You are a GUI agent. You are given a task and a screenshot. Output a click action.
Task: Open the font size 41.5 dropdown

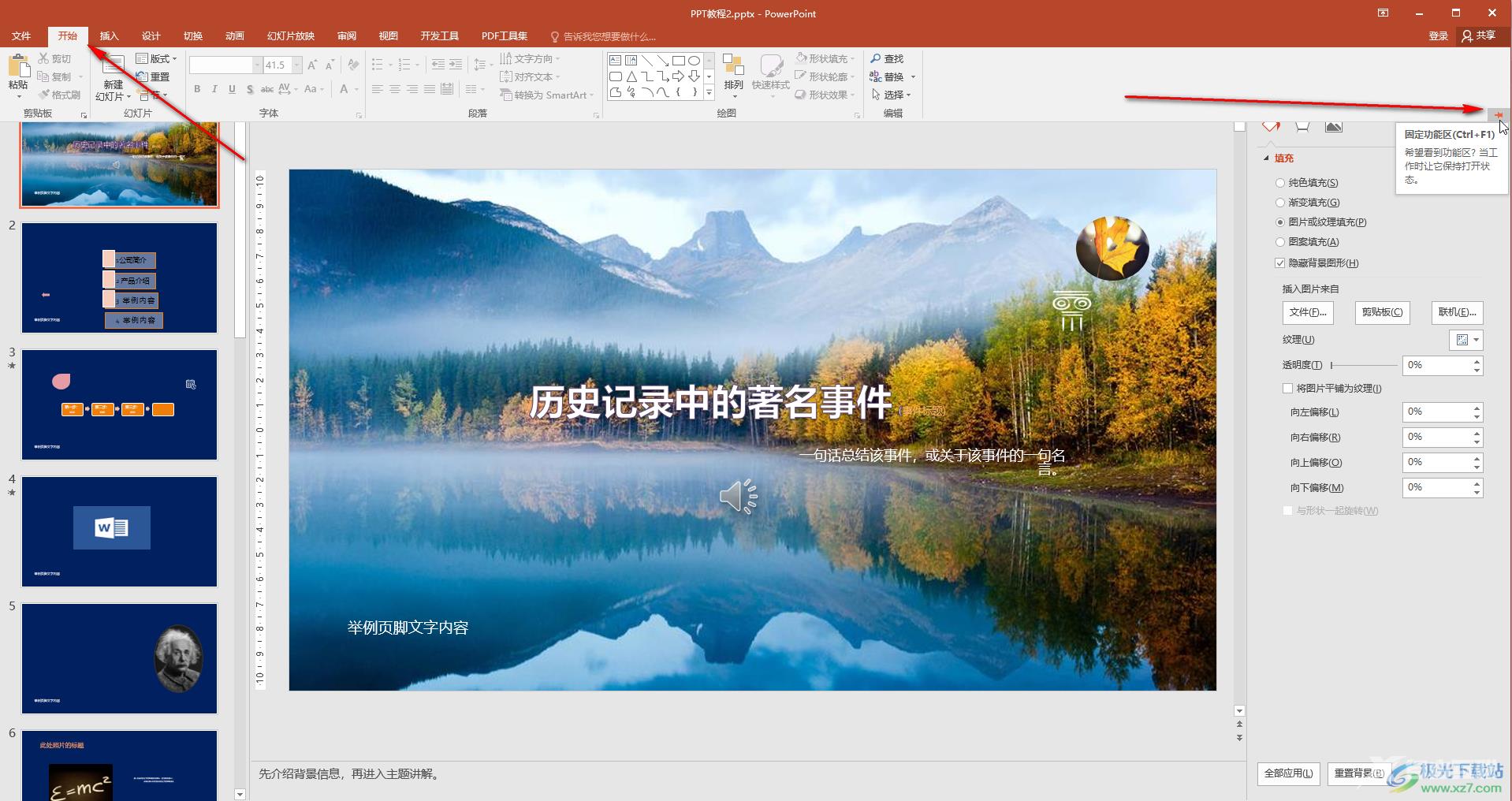(x=297, y=65)
